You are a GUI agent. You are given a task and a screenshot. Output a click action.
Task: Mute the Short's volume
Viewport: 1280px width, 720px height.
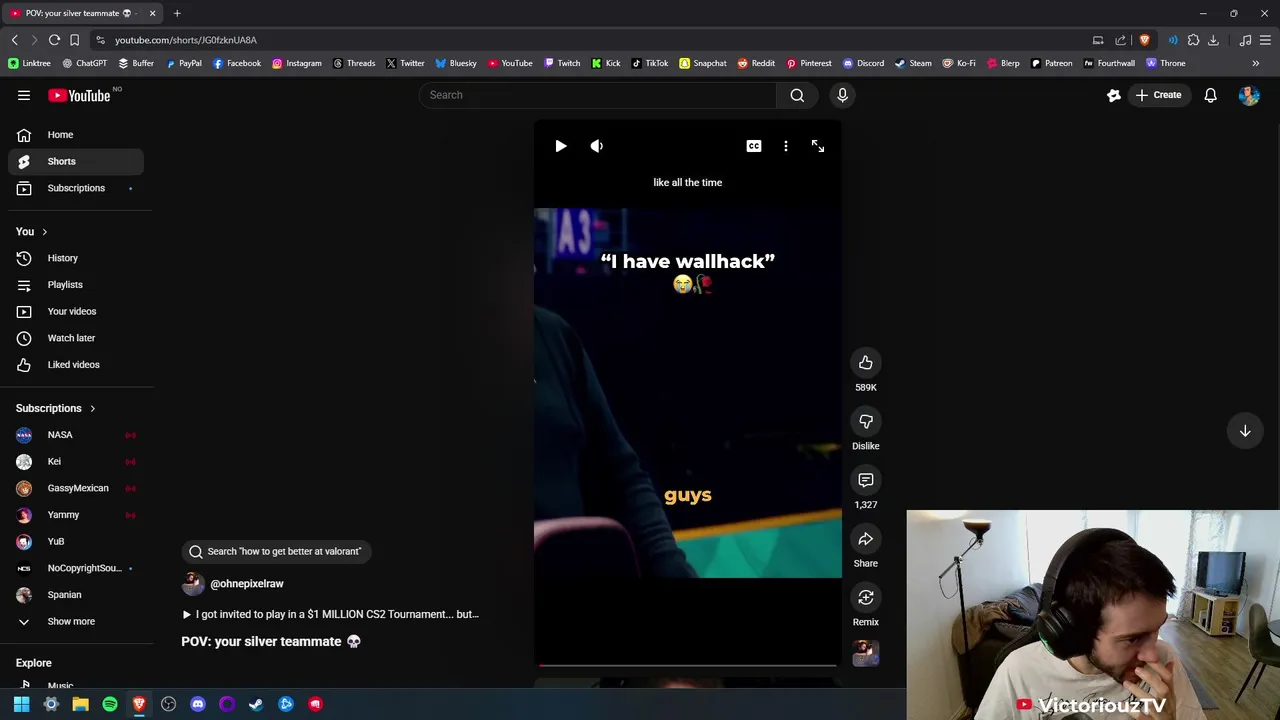pyautogui.click(x=597, y=146)
